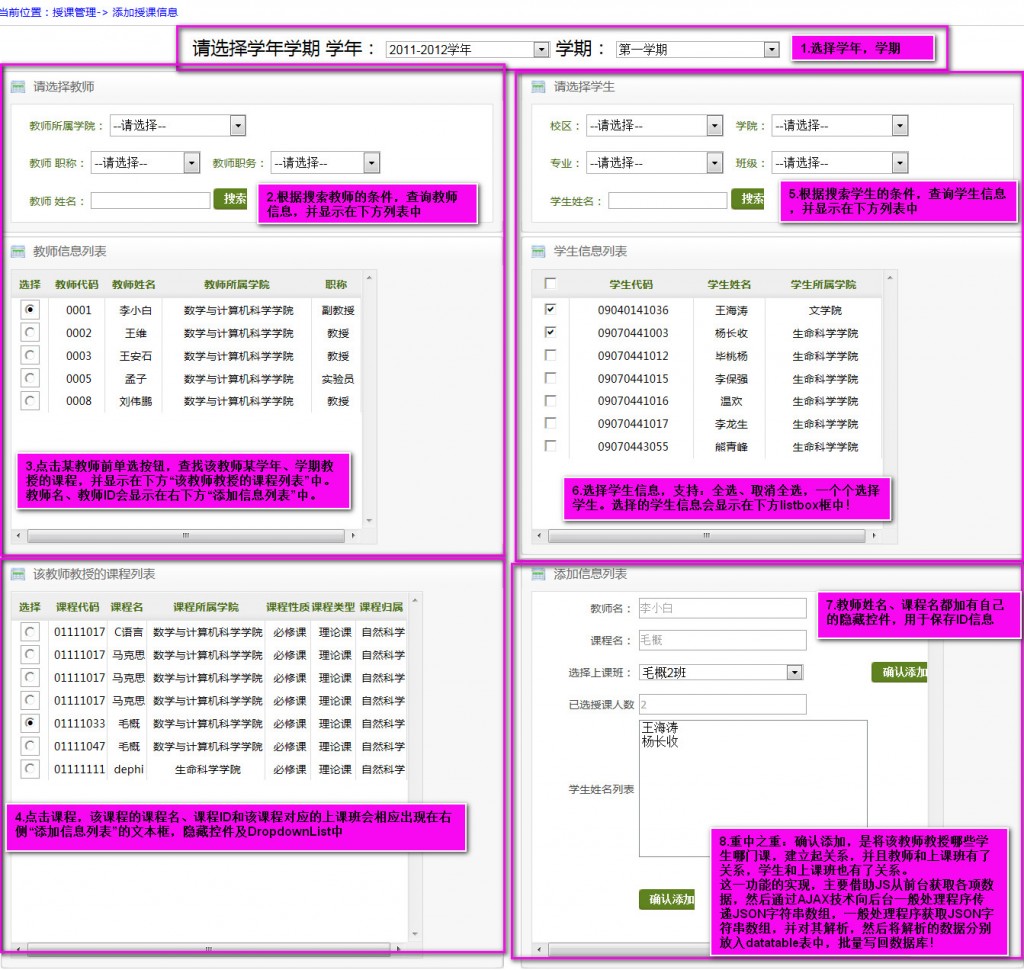
Task: Select course 01111111 dephi radio button
Action: [x=30, y=769]
